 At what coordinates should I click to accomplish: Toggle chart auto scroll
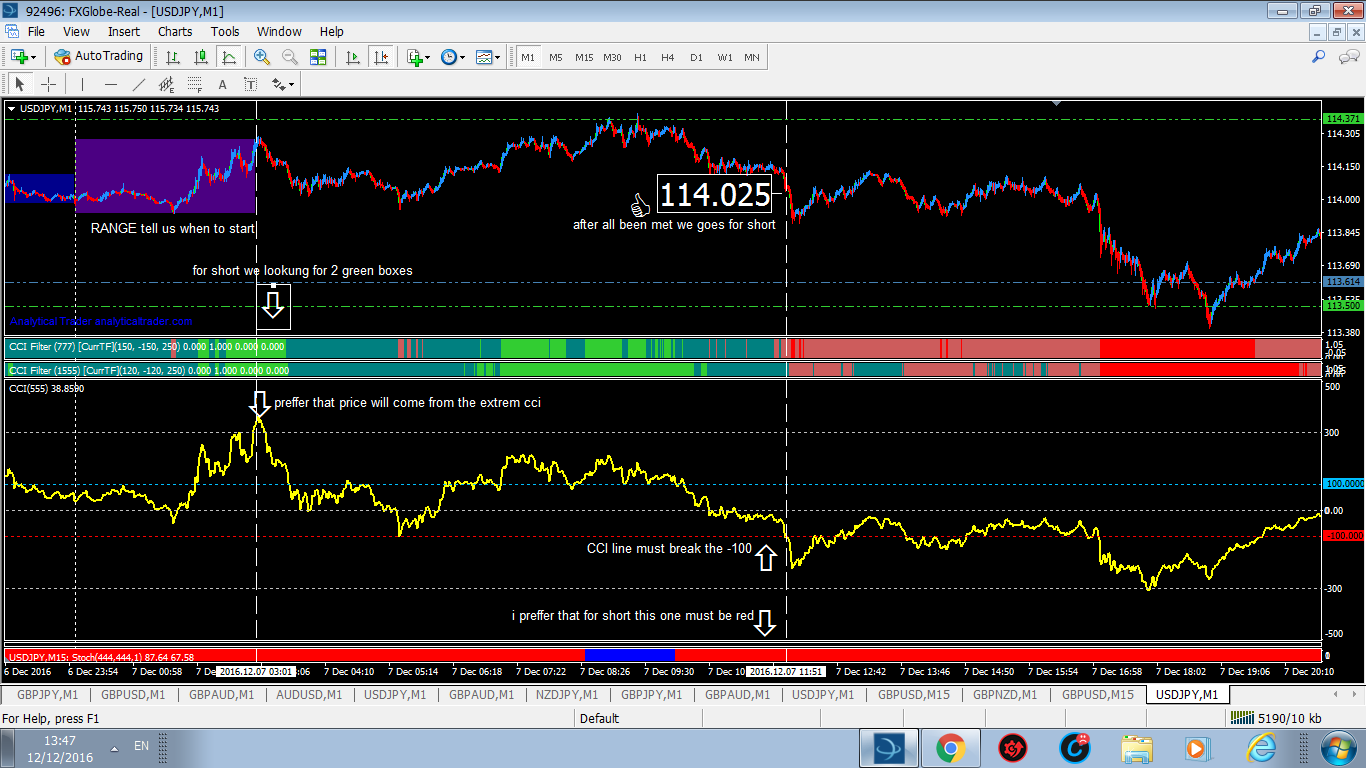(x=353, y=57)
